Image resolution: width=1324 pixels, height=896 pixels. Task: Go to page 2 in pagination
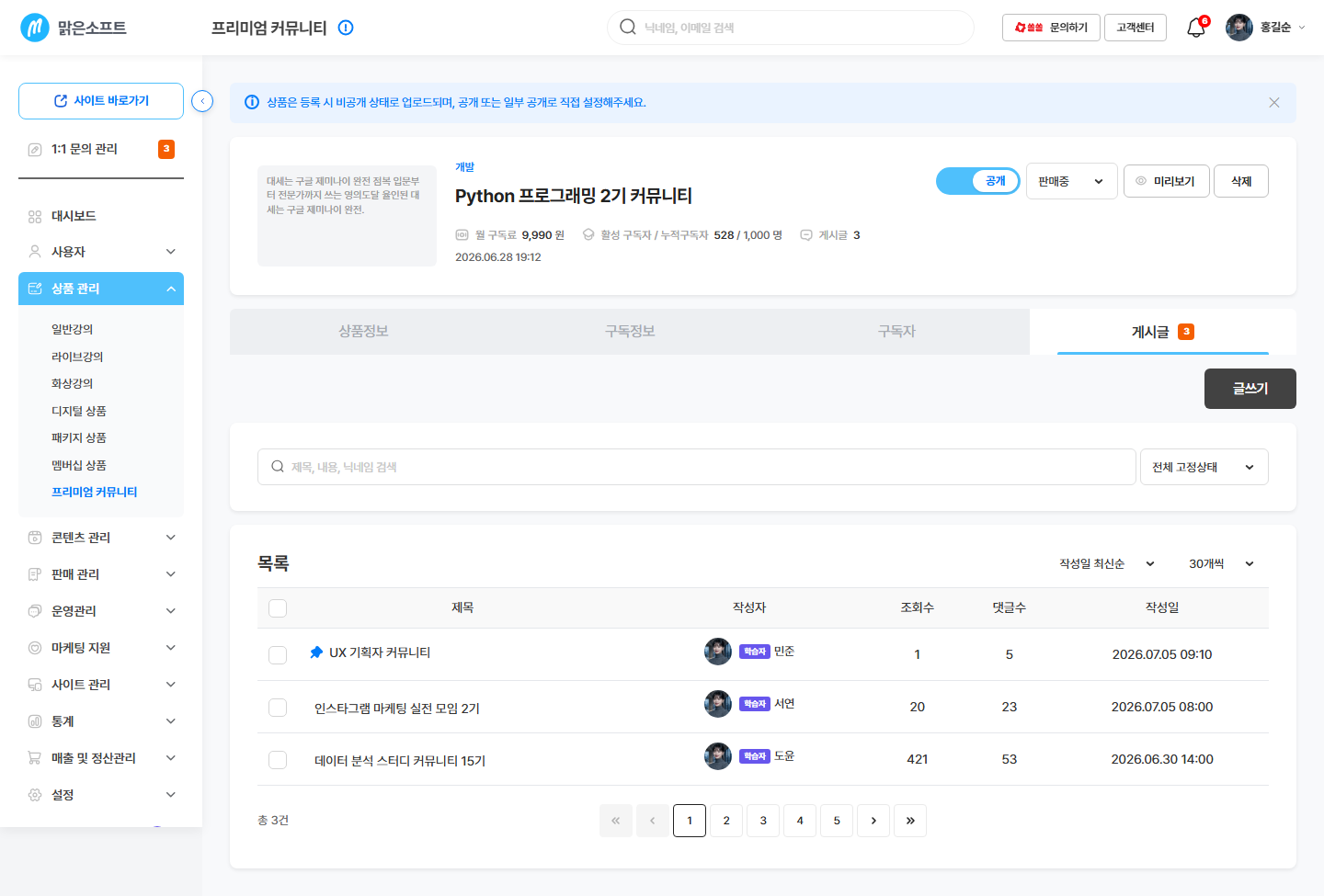[726, 821]
